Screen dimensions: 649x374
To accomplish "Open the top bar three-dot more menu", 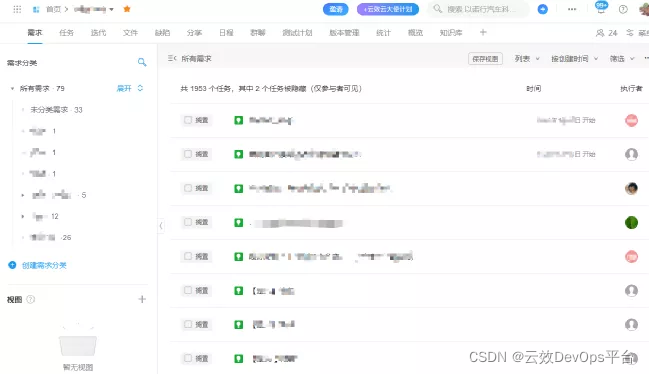I will [572, 9].
